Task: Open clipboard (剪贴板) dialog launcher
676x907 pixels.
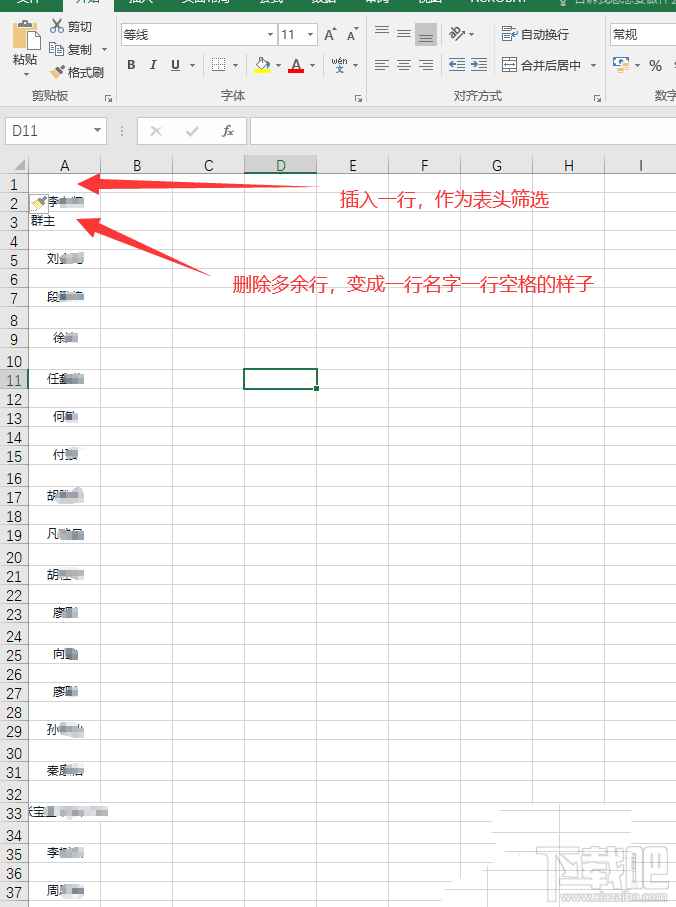Action: coord(108,99)
